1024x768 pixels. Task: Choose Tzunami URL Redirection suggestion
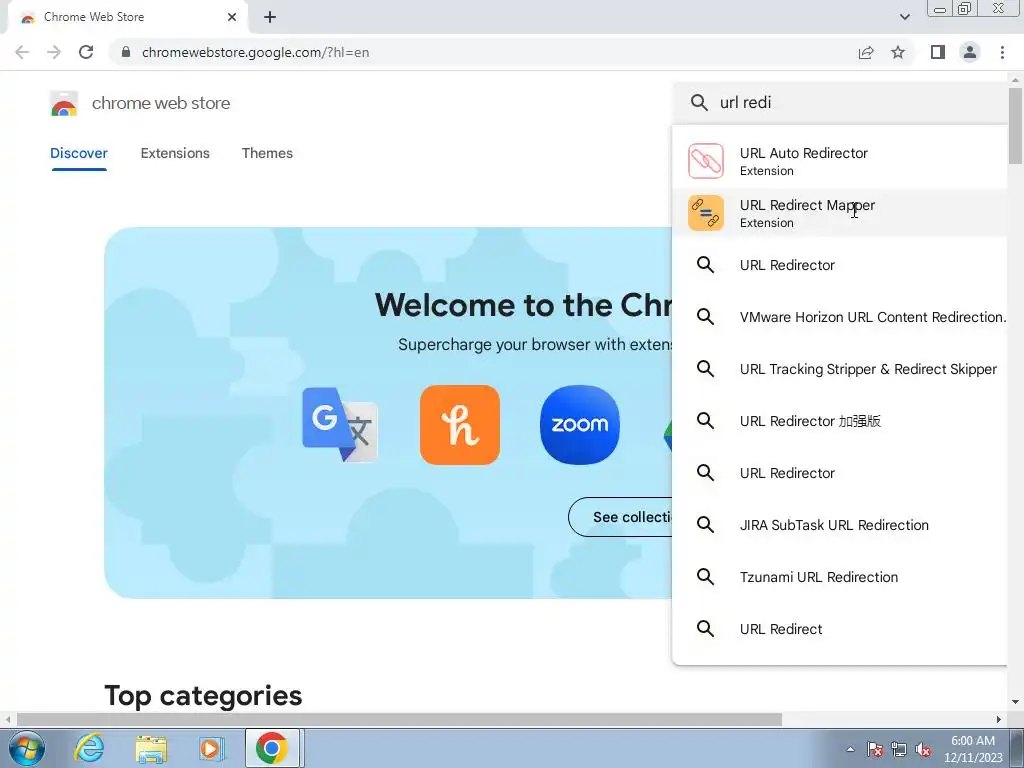tap(840, 577)
